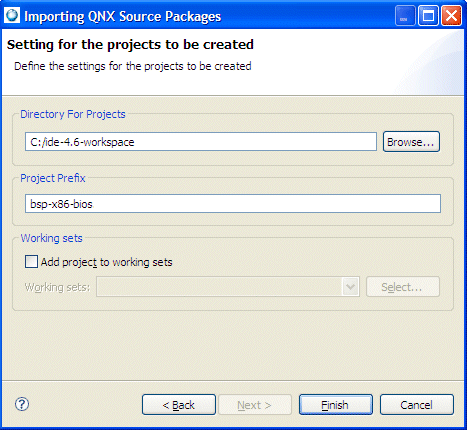
Task: Go to the previous page with Back
Action: [x=179, y=405]
